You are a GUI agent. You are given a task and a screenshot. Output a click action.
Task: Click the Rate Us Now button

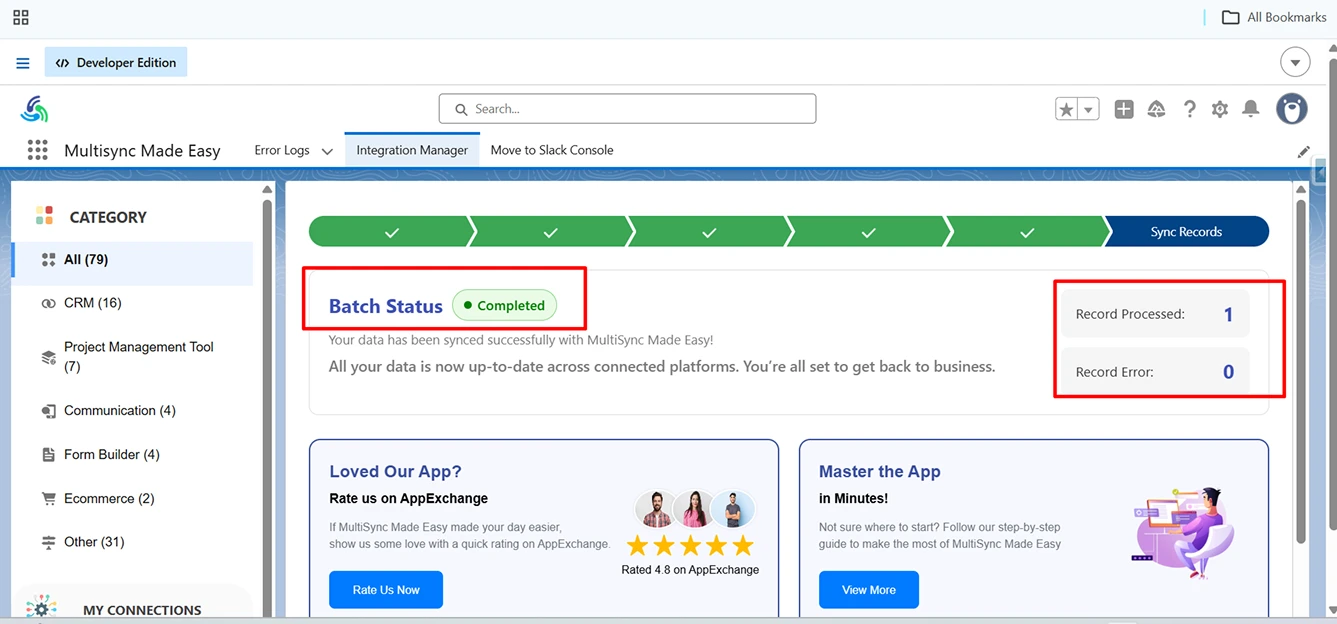tap(386, 590)
